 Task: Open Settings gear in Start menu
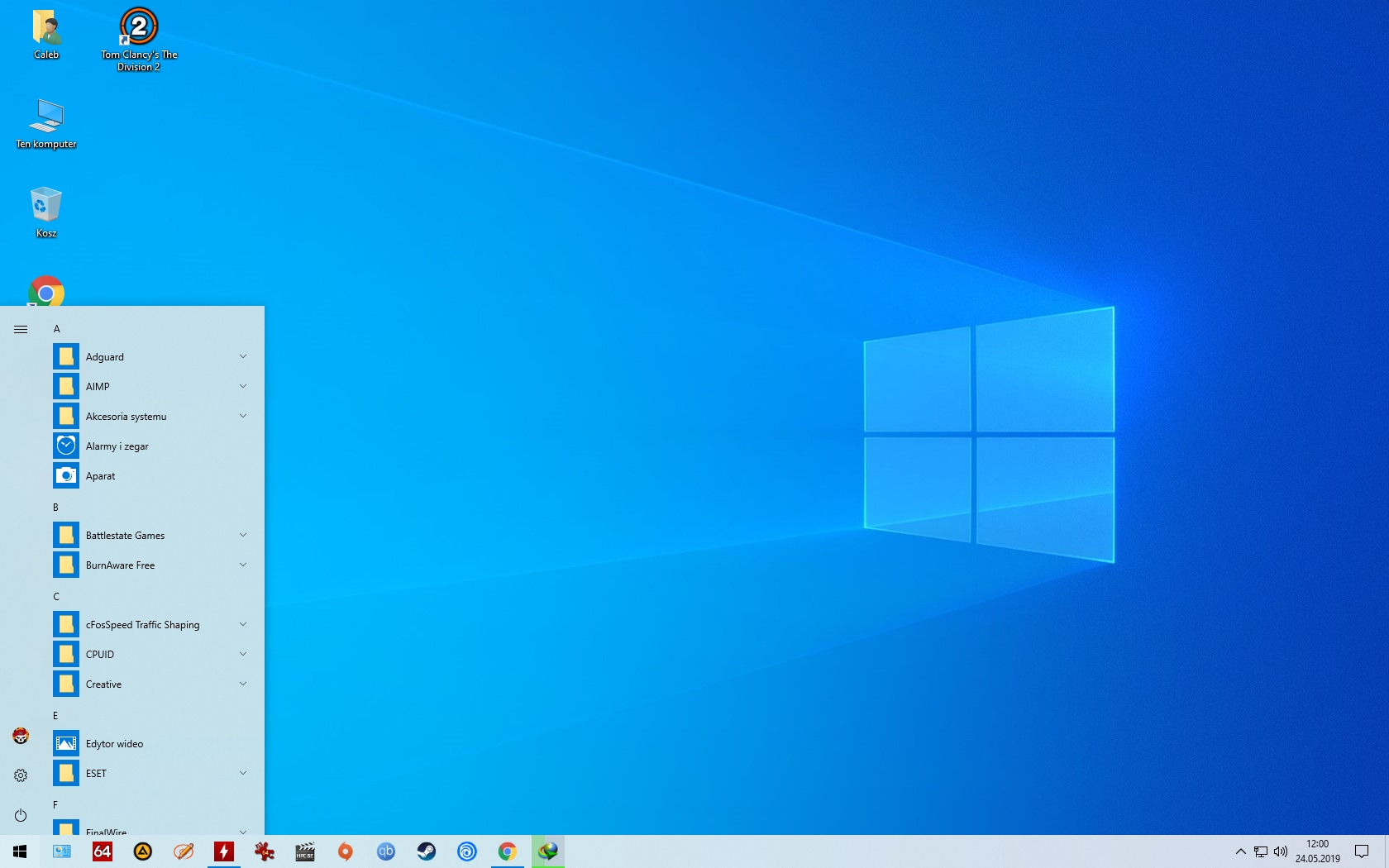(21, 775)
